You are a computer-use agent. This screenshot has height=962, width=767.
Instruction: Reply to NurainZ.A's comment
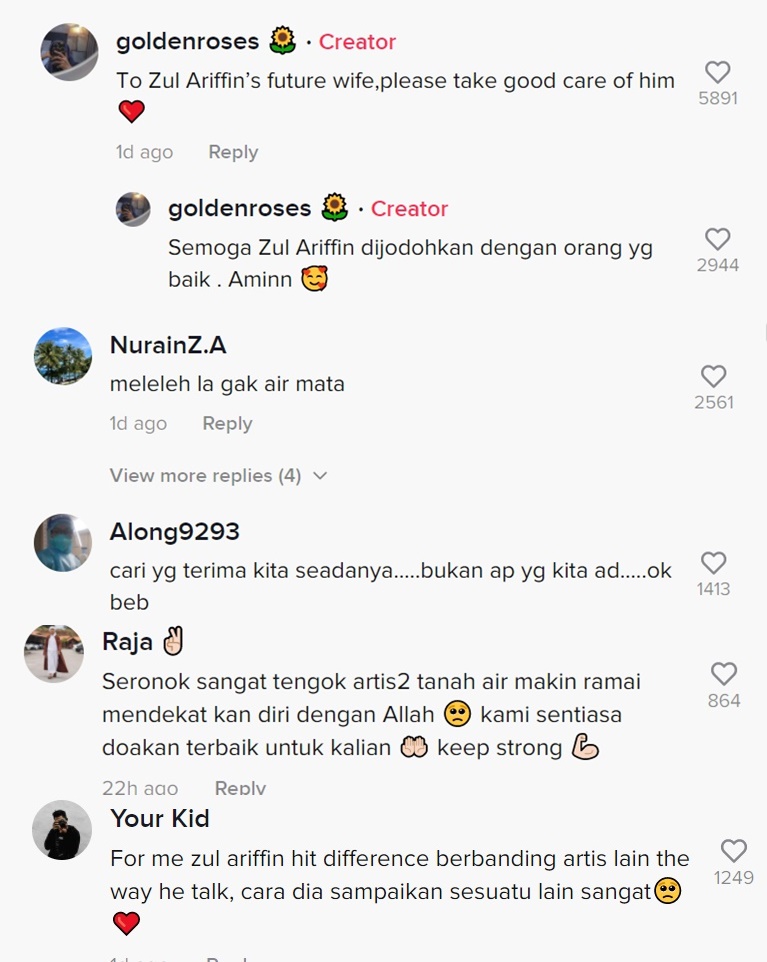point(228,423)
